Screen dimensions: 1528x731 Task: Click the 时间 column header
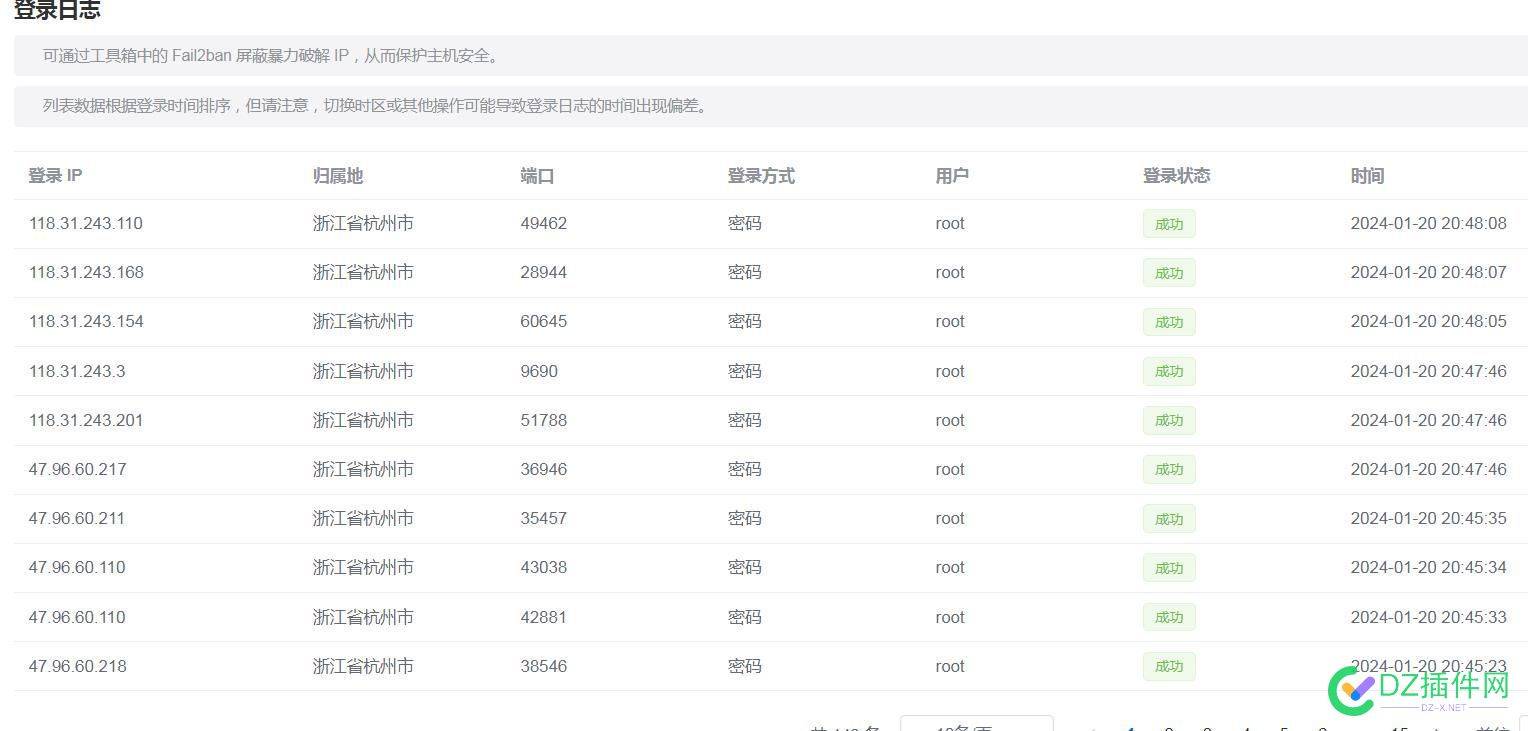pyautogui.click(x=1367, y=176)
